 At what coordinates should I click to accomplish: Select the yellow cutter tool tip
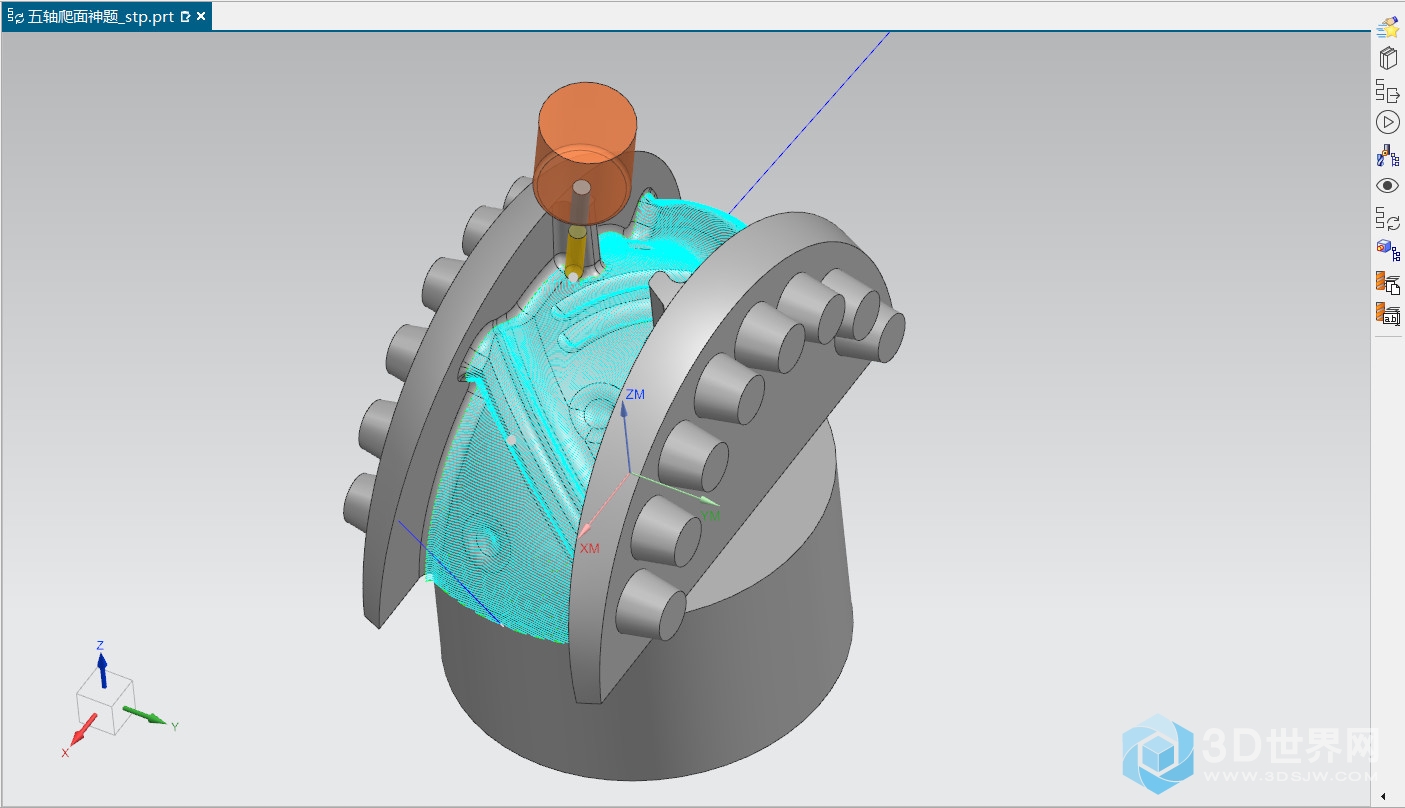[x=575, y=254]
